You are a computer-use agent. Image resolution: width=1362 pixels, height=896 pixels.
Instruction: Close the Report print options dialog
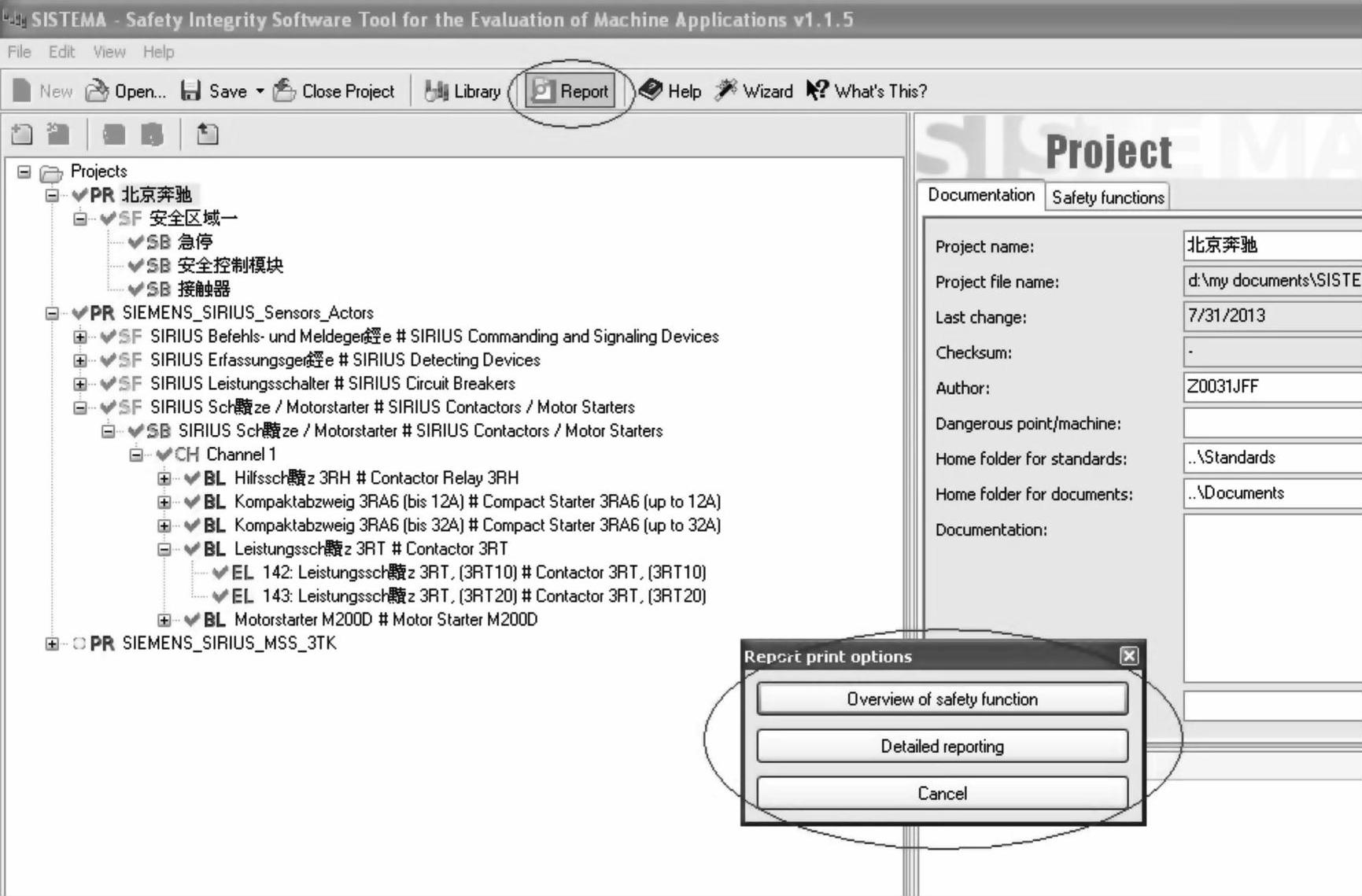(x=1129, y=655)
